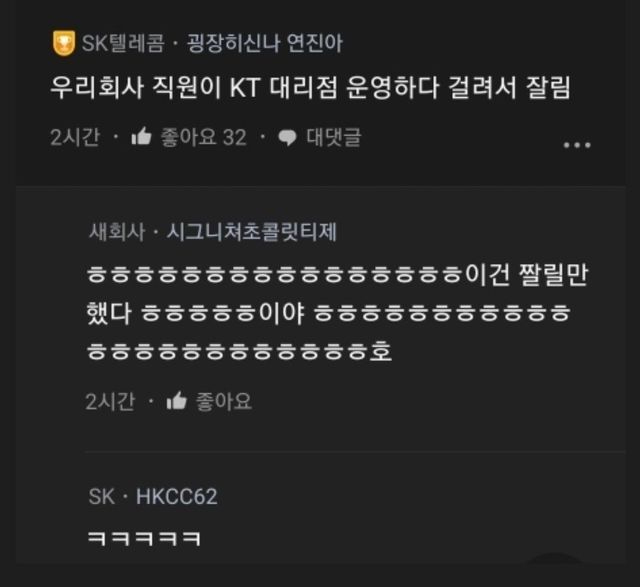Image resolution: width=640 pixels, height=587 pixels.
Task: Open the three-dot more options menu
Action: pos(577,145)
